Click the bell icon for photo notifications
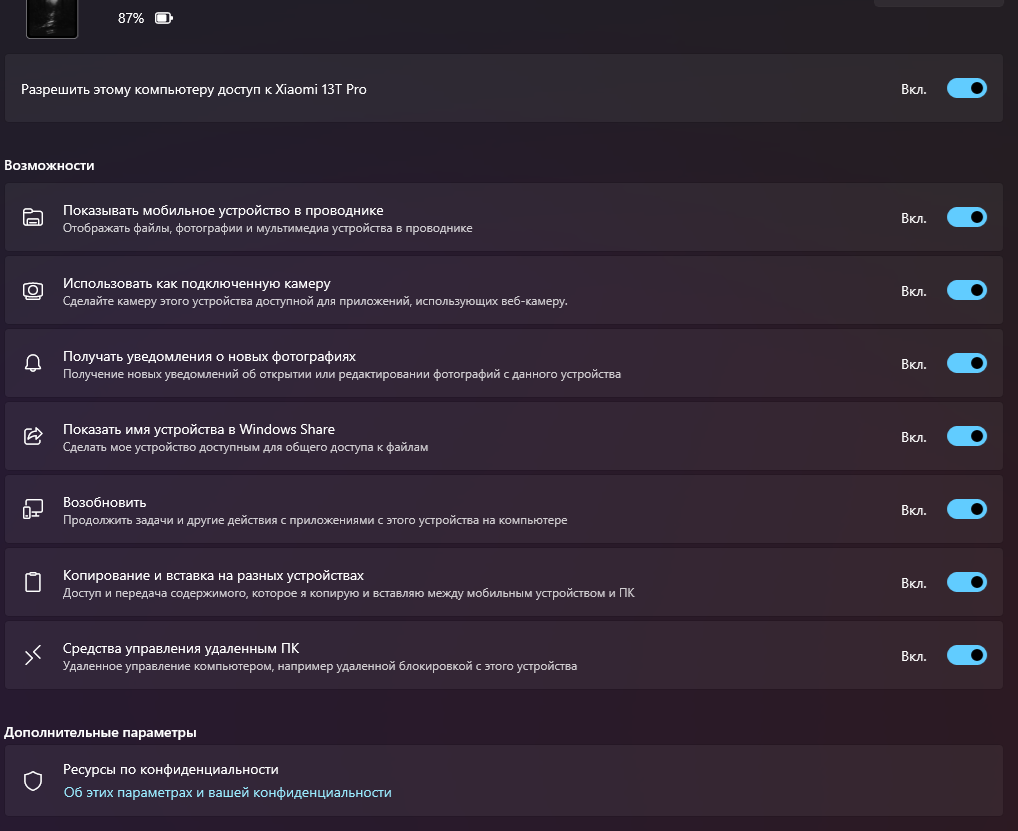The height and width of the screenshot is (831, 1018). [33, 364]
